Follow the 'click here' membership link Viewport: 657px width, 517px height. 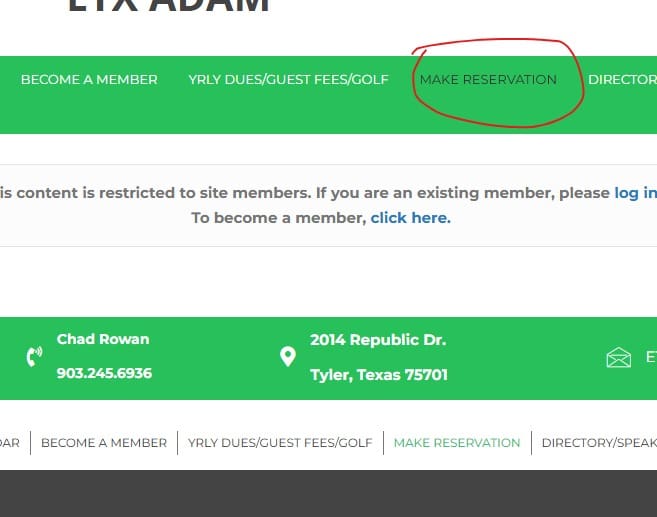coord(410,217)
